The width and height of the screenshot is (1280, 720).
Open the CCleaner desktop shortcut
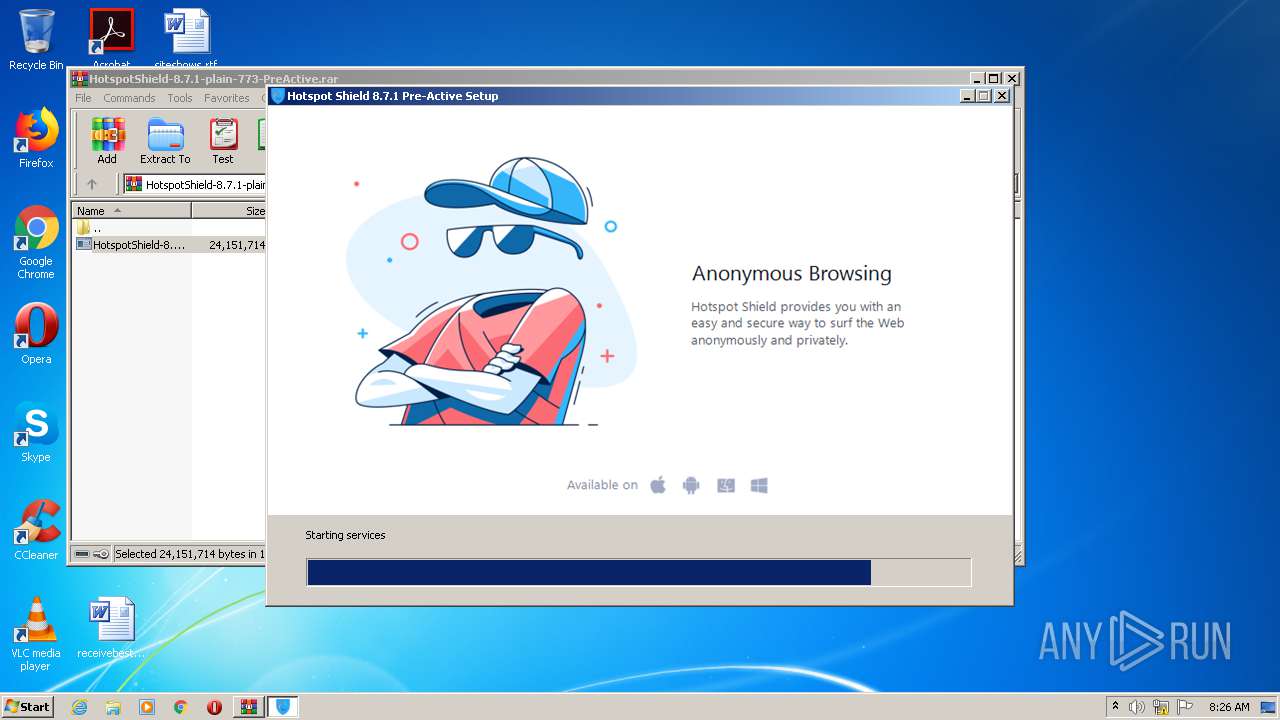(36, 530)
